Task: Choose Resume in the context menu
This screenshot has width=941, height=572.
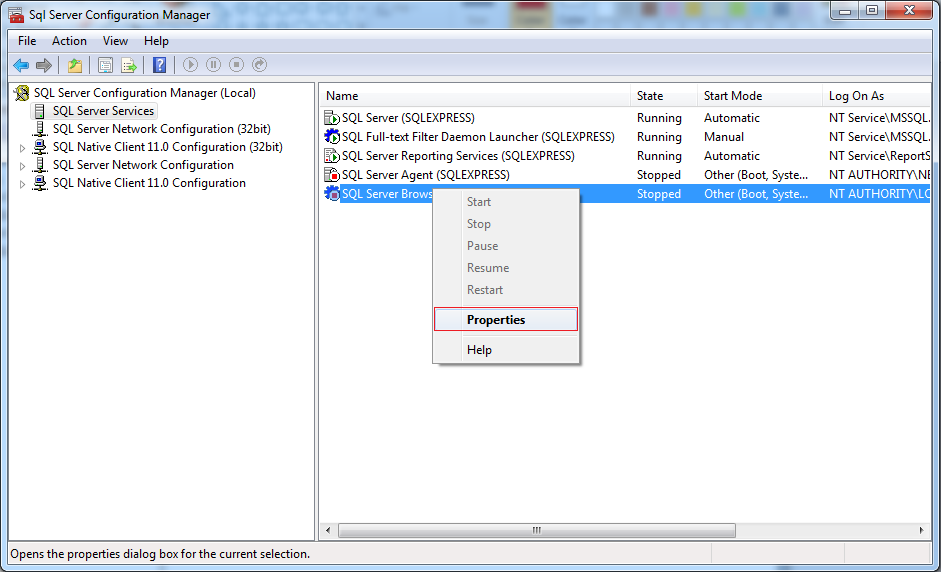Action: coord(506,268)
